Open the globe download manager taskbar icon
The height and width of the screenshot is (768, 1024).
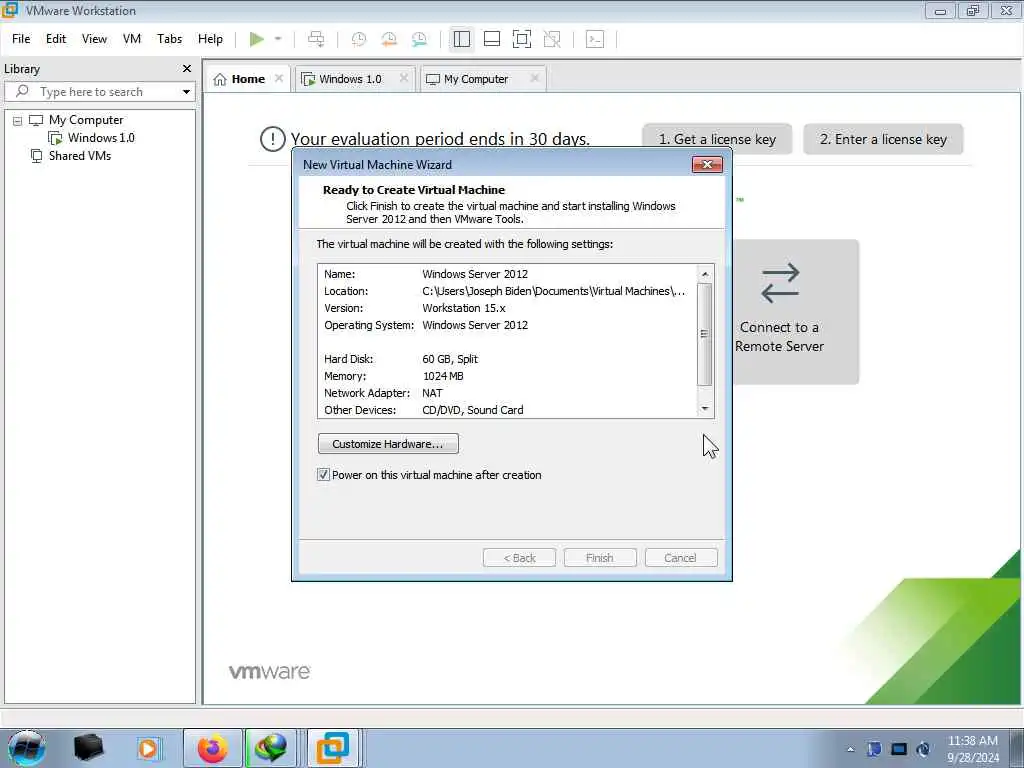click(x=270, y=748)
